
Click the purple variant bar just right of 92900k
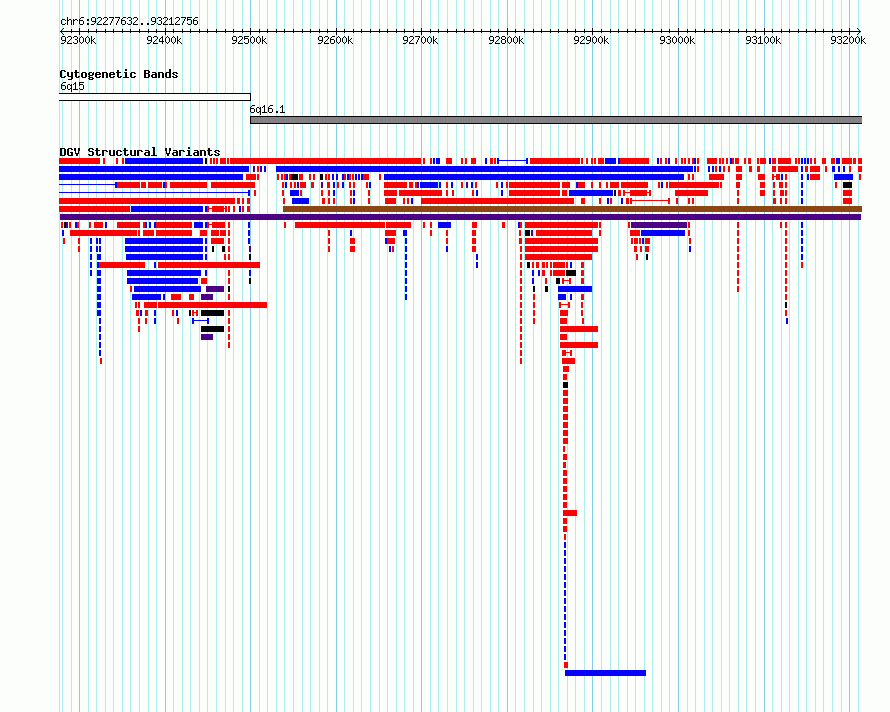tap(658, 225)
